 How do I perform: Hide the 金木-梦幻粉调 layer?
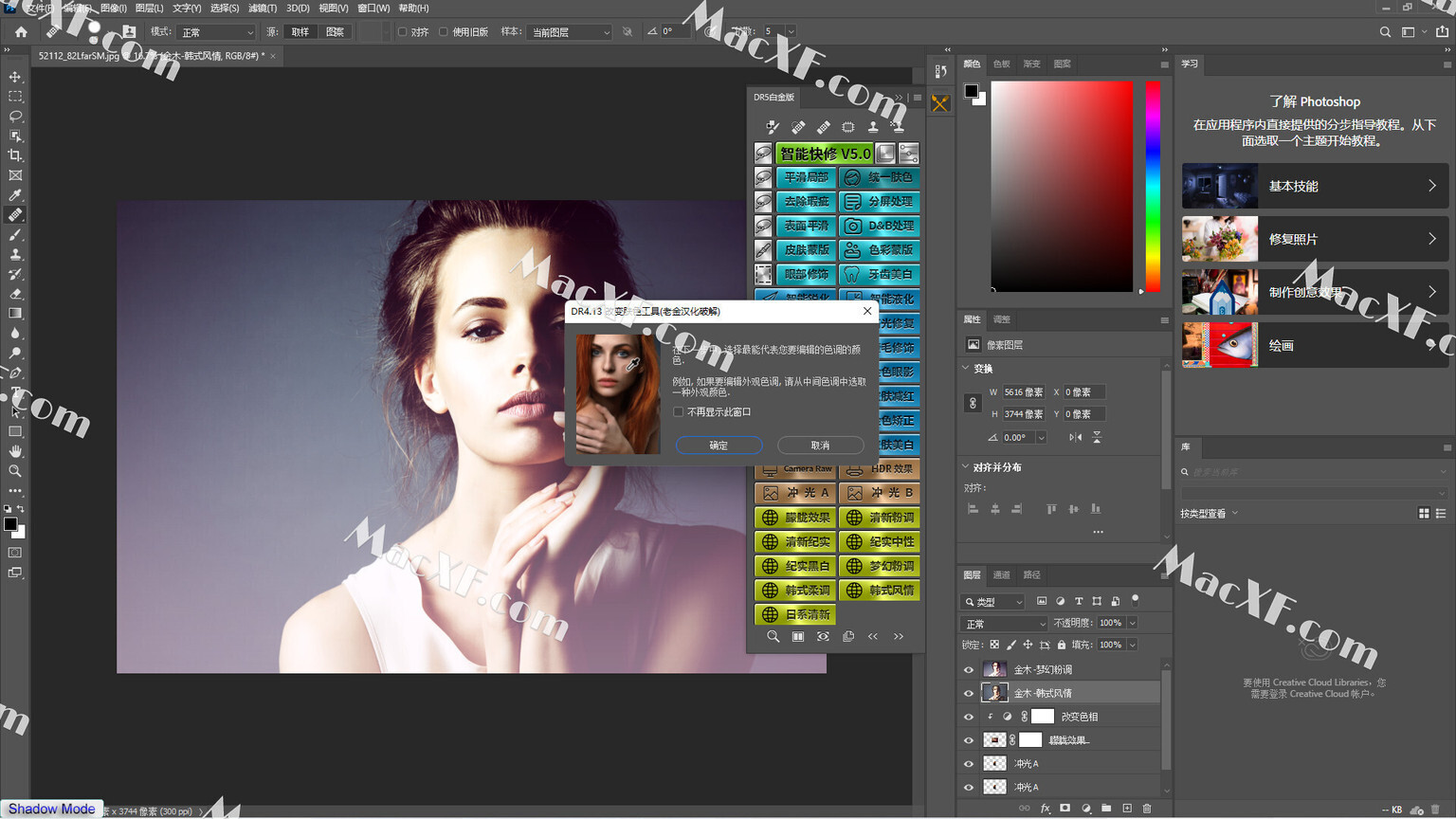[968, 669]
